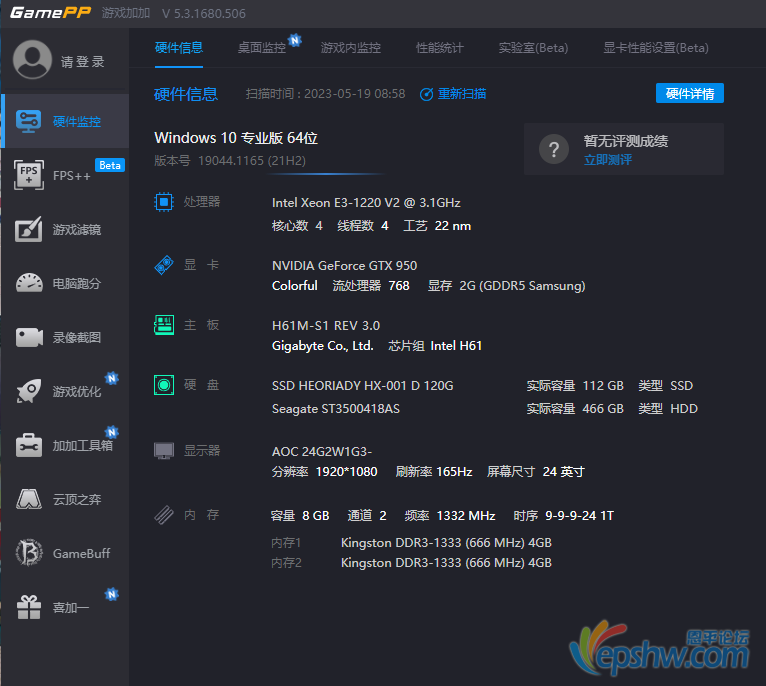Select the 云顶之弈 sidebar icon
This screenshot has height=686, width=766.
point(29,499)
